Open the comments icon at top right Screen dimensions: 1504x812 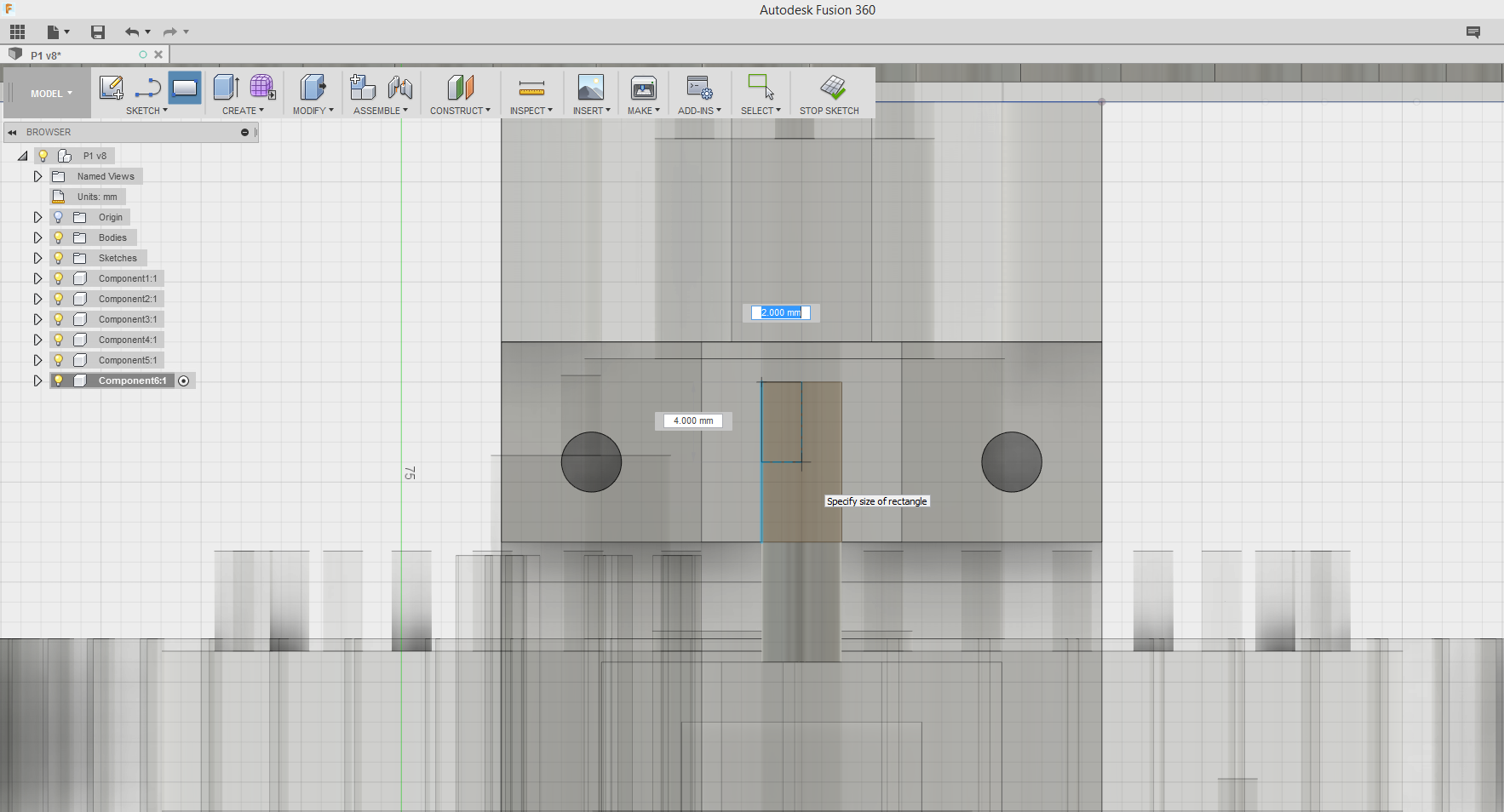click(x=1473, y=32)
